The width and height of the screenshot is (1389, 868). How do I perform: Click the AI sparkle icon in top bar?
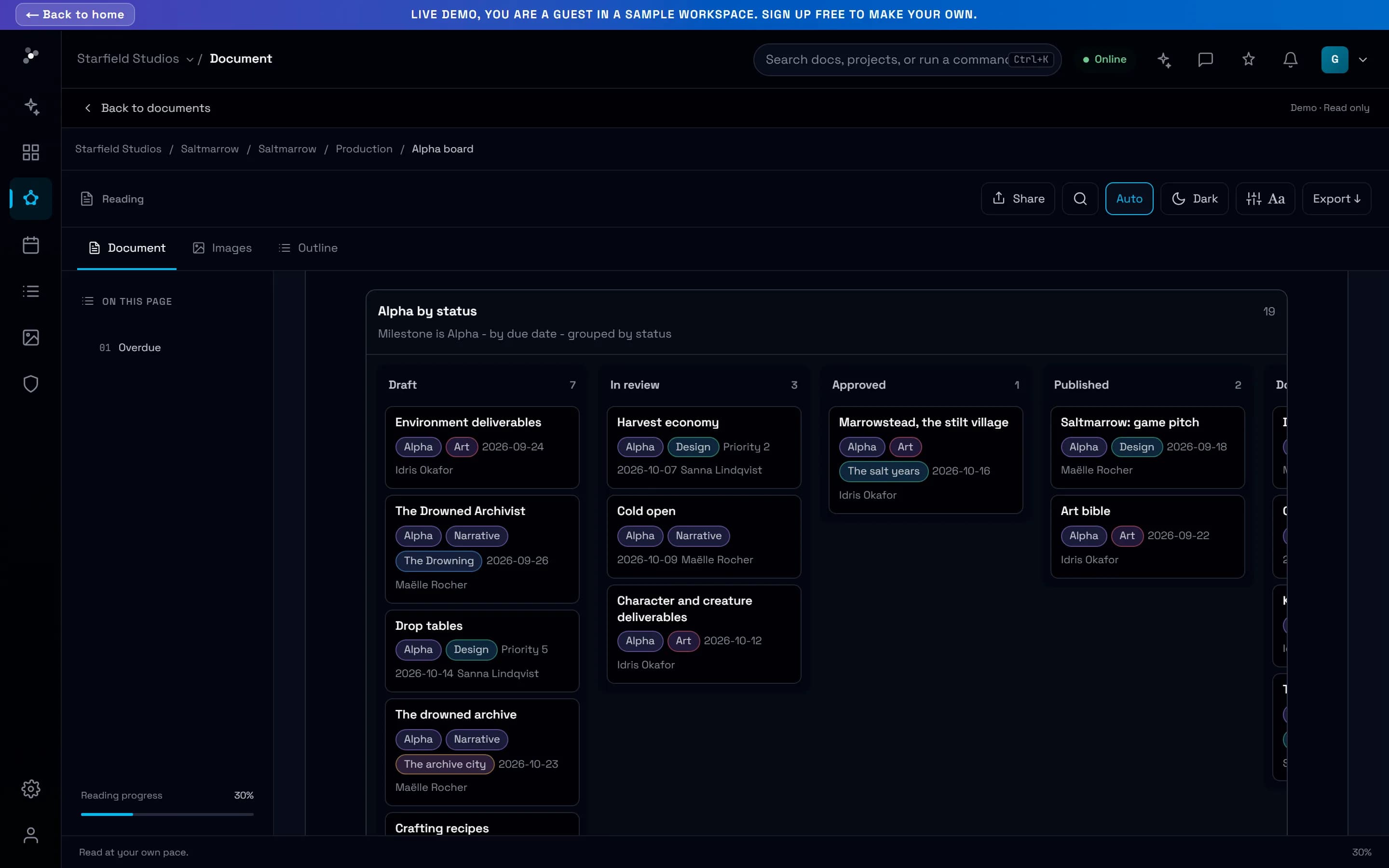(x=1164, y=60)
